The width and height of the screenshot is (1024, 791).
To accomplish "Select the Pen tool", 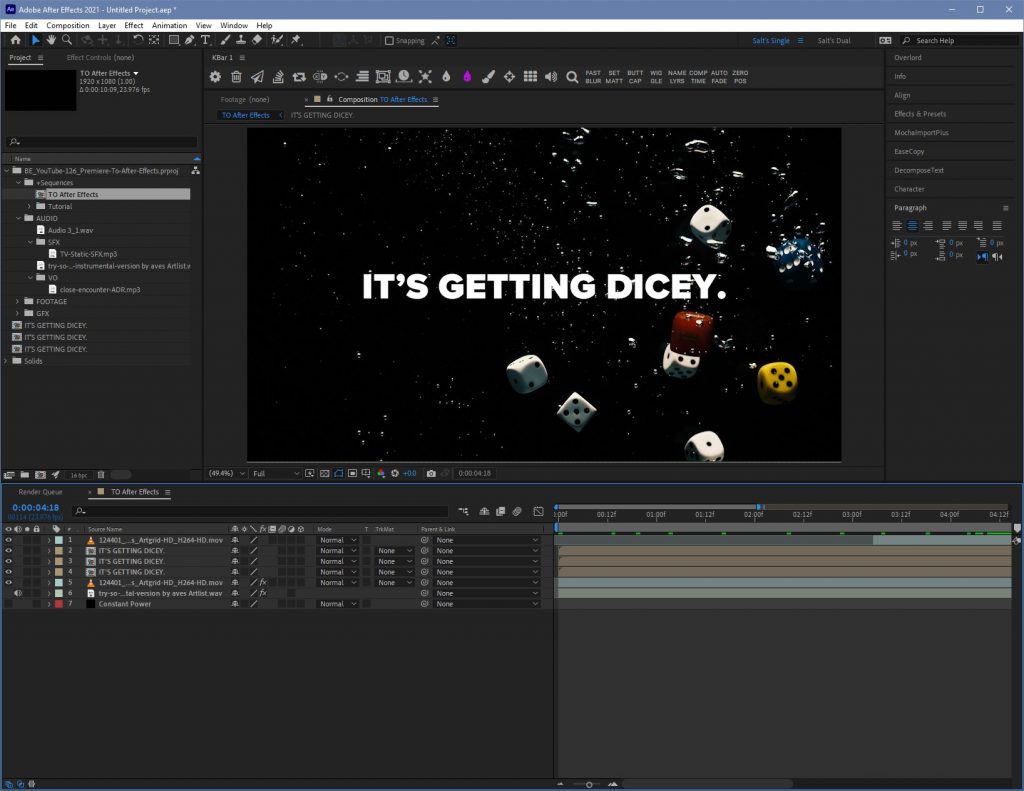I will point(190,40).
